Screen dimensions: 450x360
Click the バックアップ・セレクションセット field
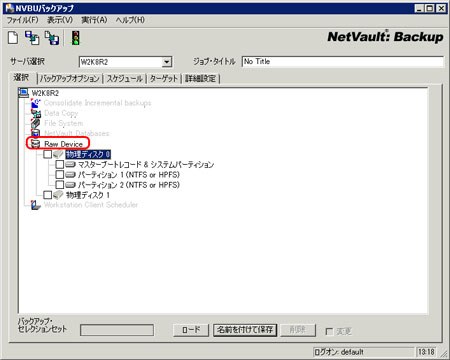pyautogui.click(x=117, y=330)
